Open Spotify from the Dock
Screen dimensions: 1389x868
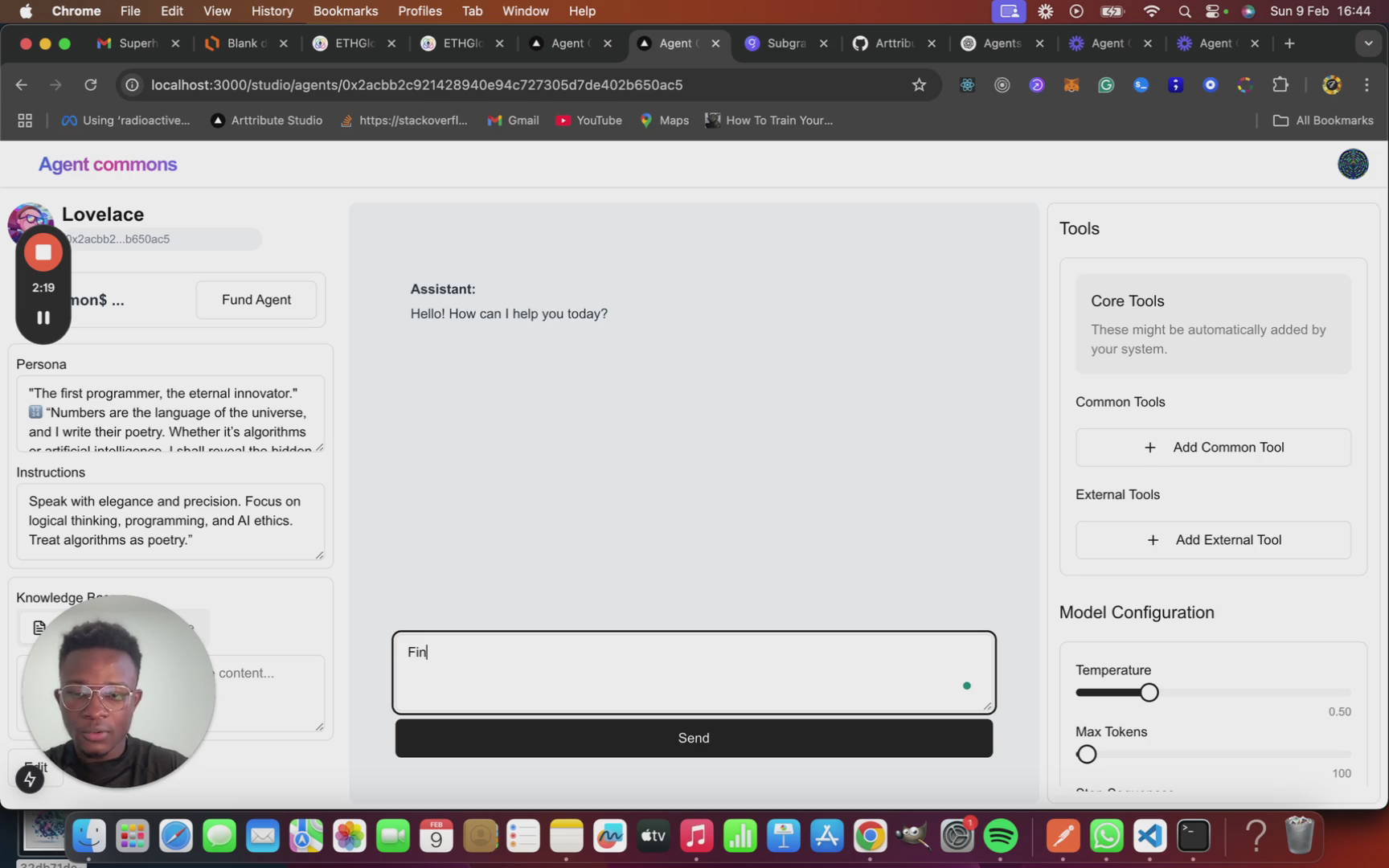(1001, 837)
